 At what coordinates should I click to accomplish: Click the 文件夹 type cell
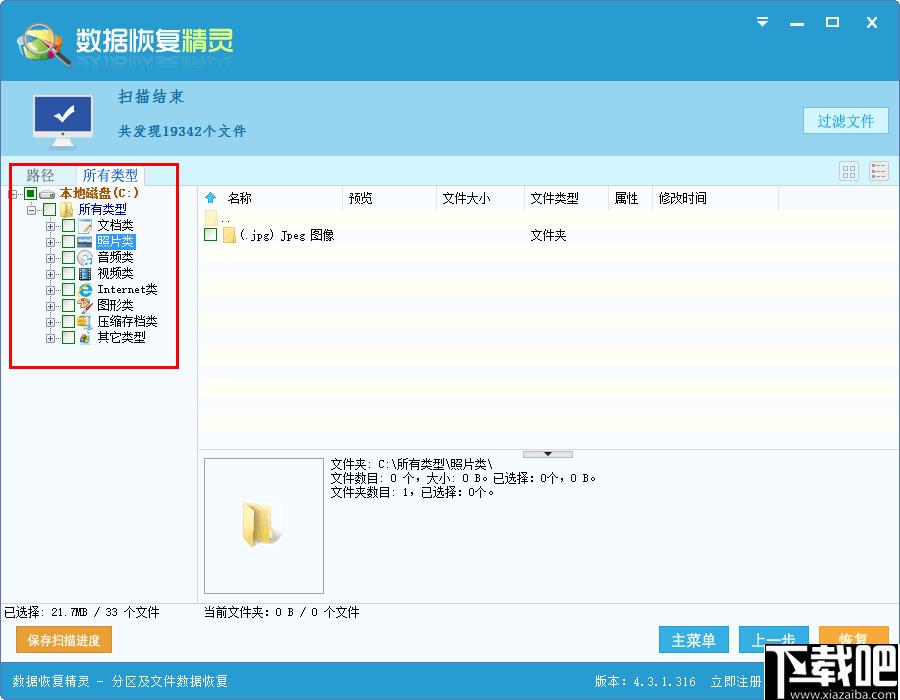coord(548,235)
